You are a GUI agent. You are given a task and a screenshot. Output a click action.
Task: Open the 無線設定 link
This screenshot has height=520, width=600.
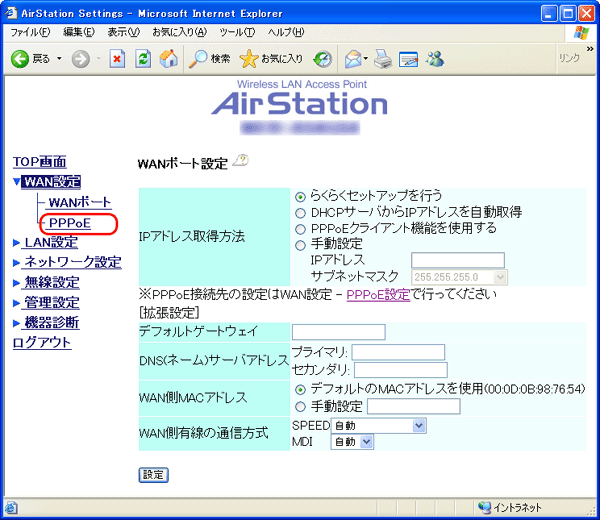tap(52, 283)
